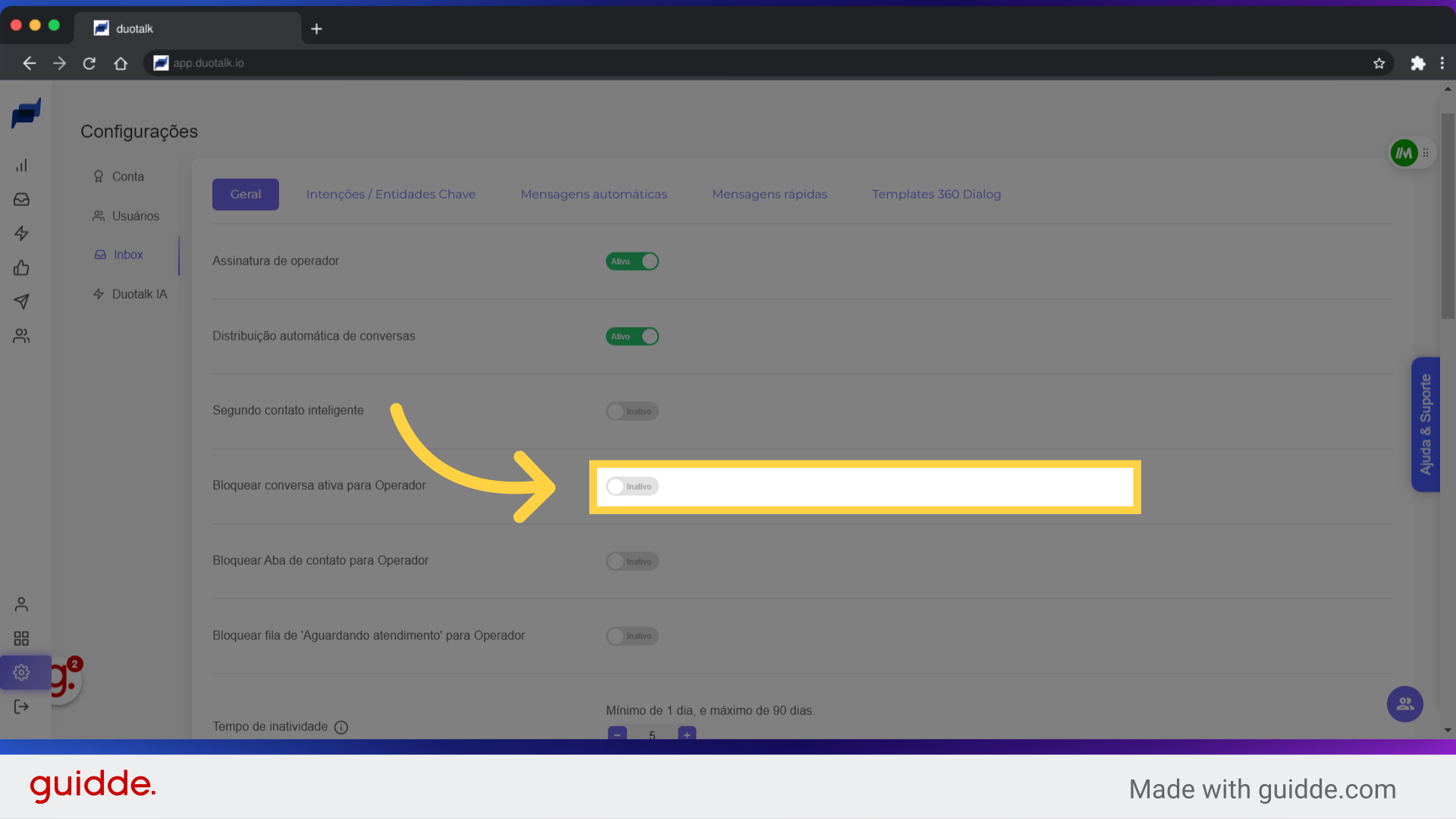Open the browser three-dot menu
The width and height of the screenshot is (1456, 819).
click(x=1442, y=63)
